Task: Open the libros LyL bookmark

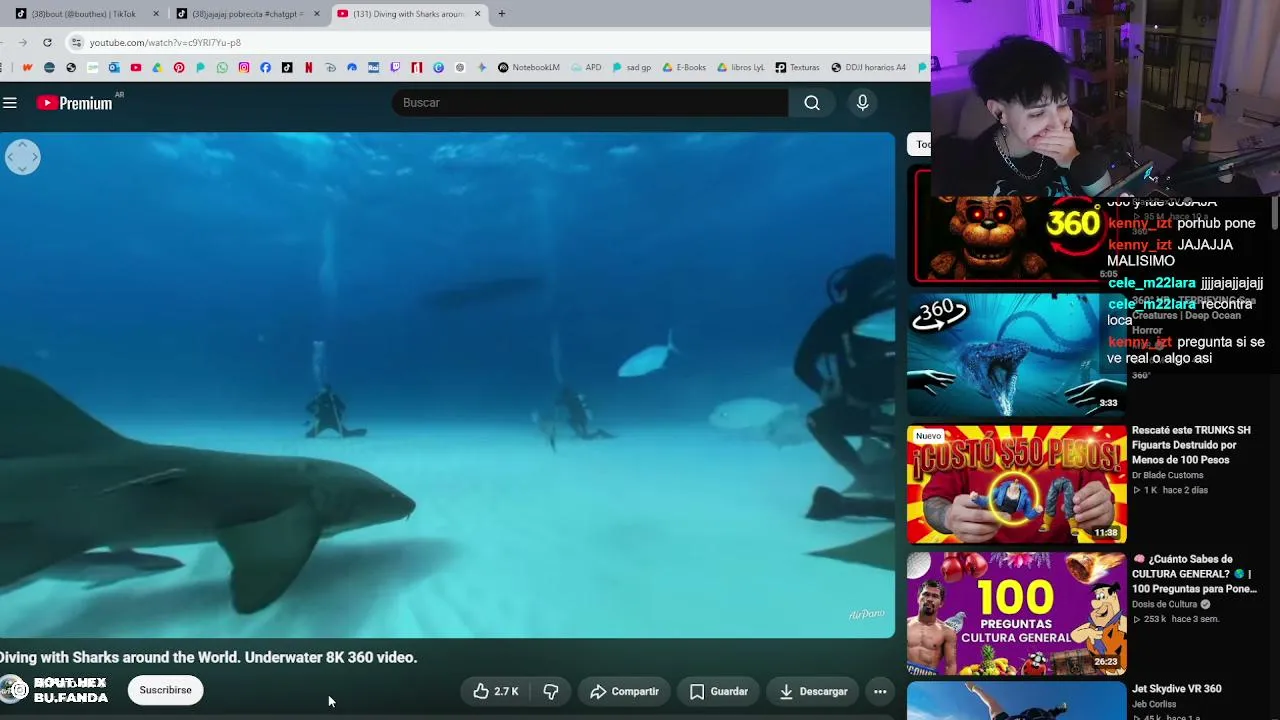Action: [740, 68]
